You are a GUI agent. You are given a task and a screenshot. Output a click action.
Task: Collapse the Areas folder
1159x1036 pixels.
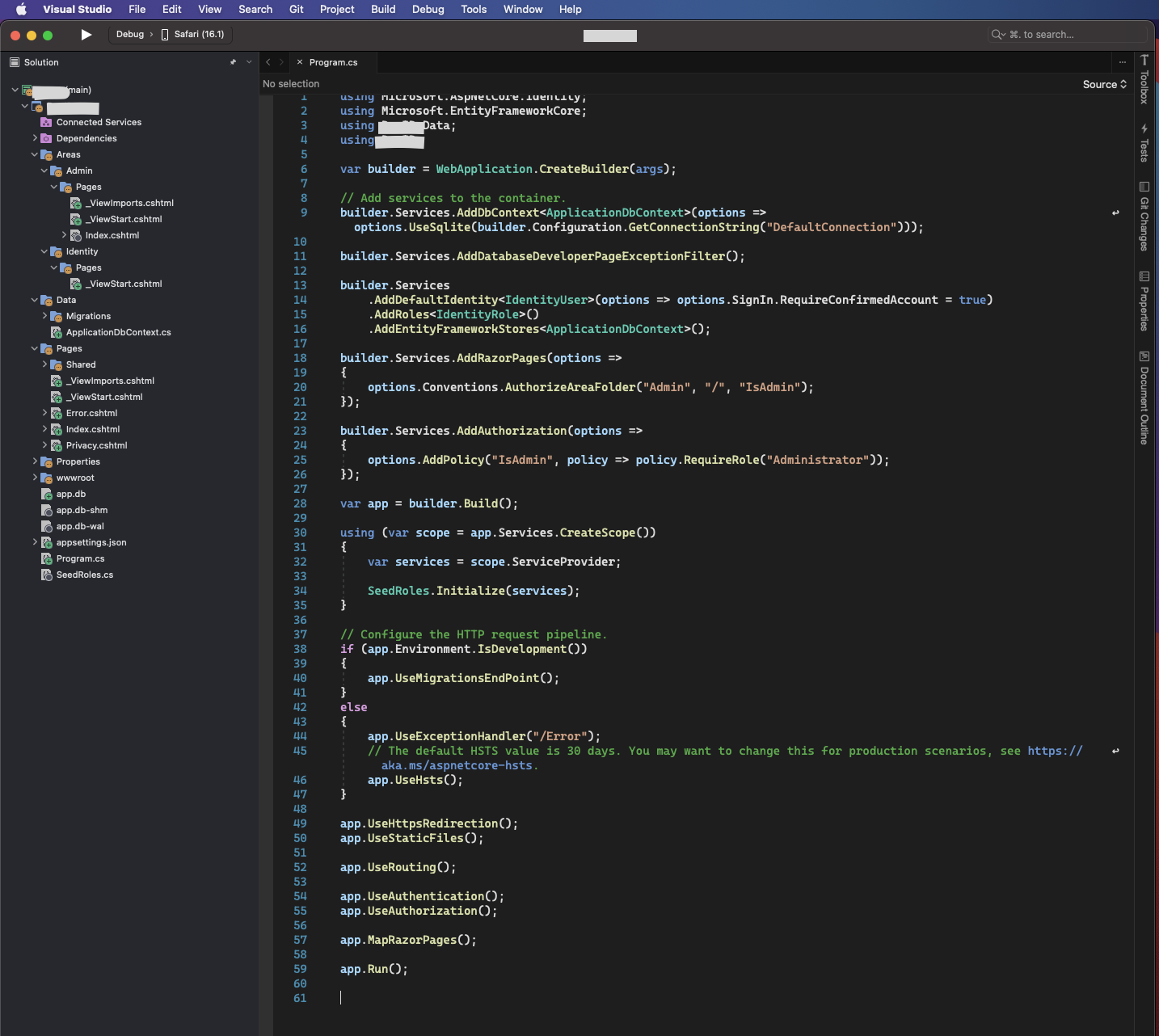[35, 154]
